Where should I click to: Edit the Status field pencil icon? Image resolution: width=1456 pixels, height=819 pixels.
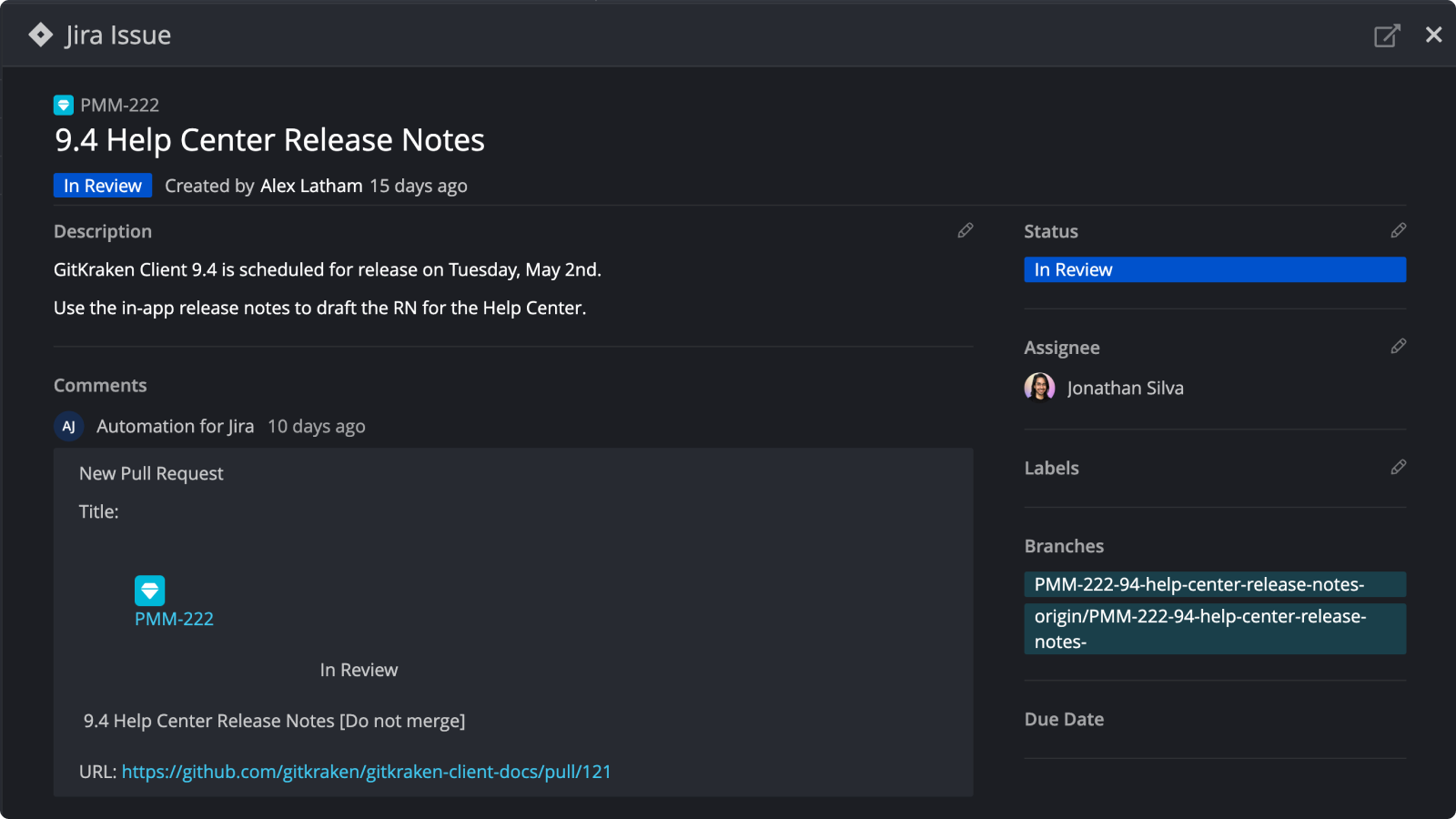tap(1399, 230)
